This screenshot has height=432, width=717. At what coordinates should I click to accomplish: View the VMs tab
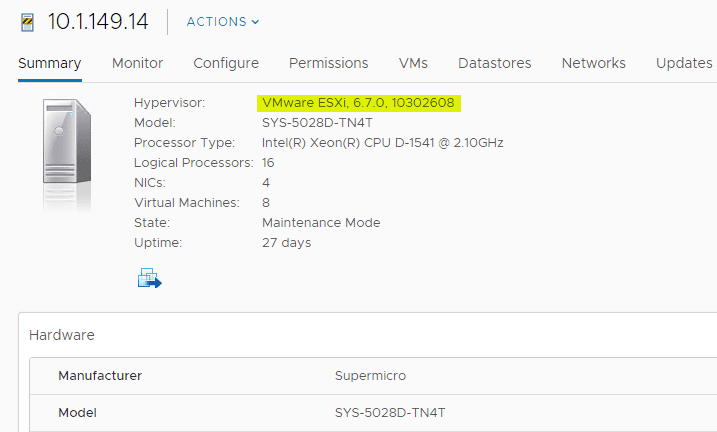click(413, 63)
